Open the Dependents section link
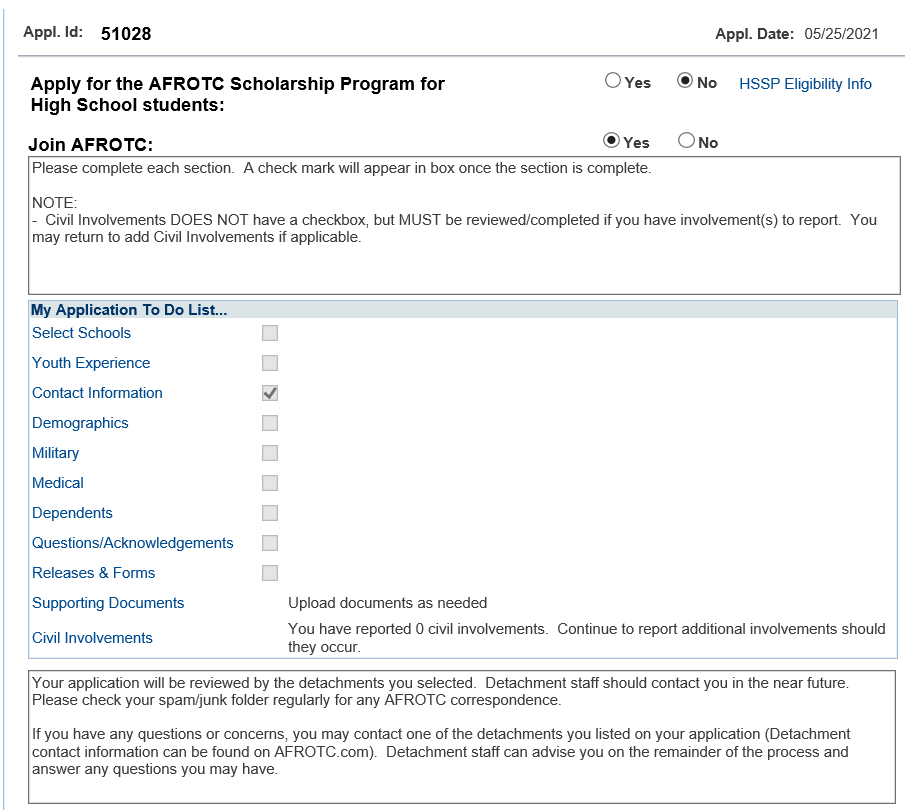Image resolution: width=905 pixels, height=810 pixels. pos(72,513)
